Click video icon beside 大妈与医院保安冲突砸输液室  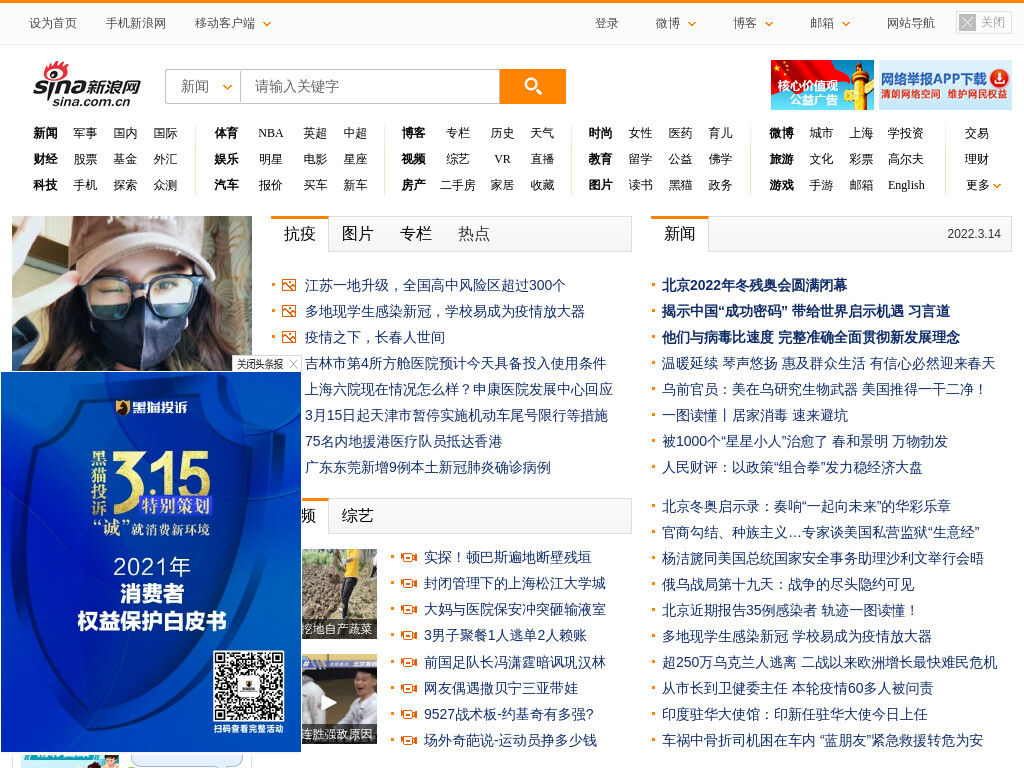tap(409, 610)
